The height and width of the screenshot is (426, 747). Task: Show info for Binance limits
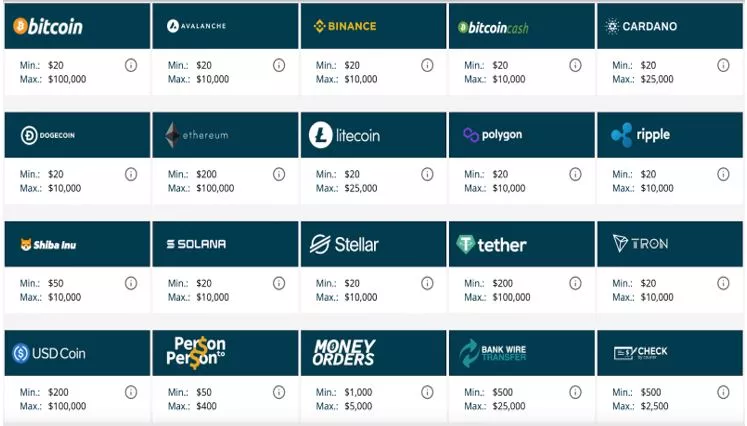(x=427, y=65)
